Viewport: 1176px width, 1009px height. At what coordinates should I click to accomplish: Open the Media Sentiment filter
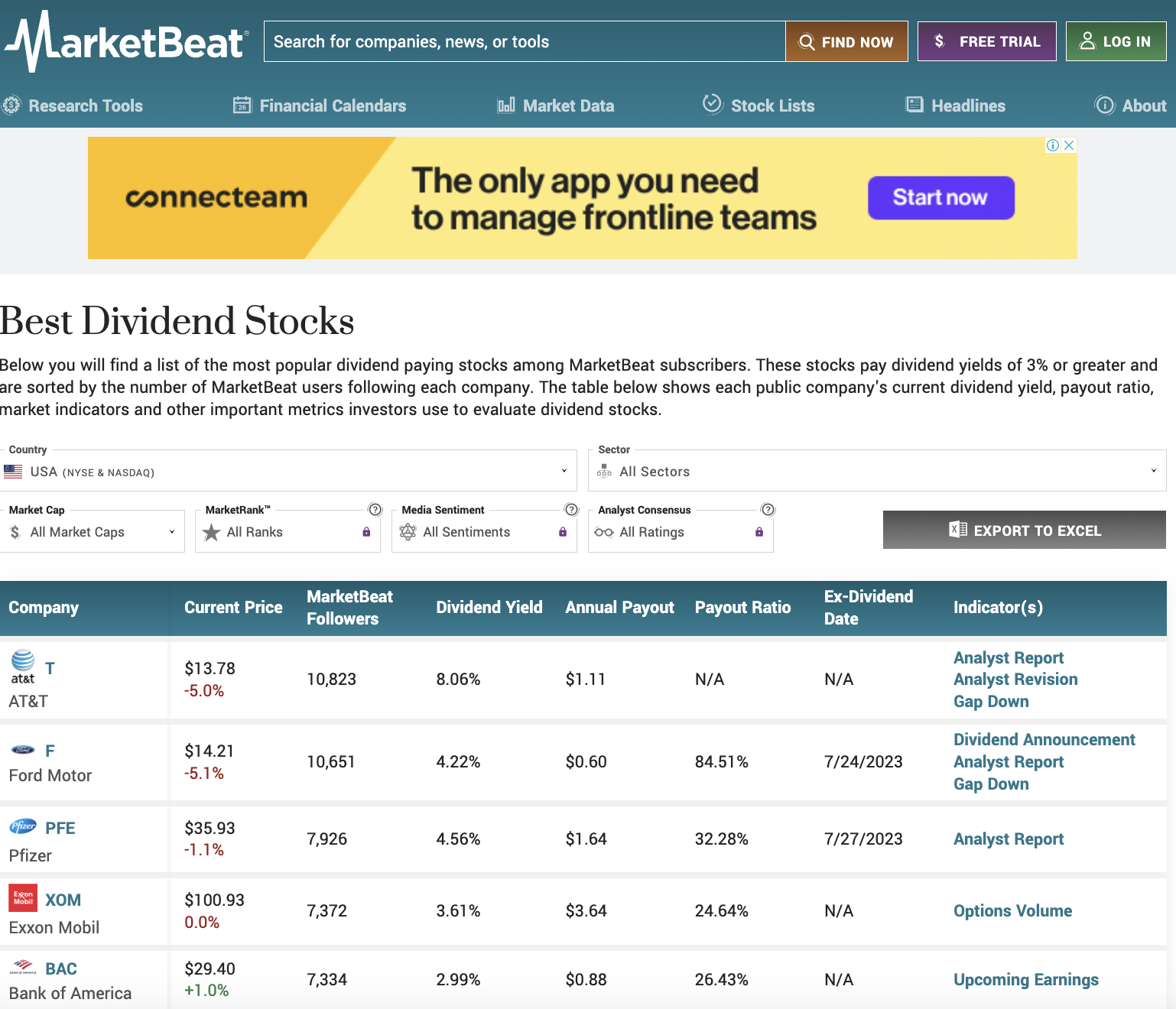(x=484, y=531)
